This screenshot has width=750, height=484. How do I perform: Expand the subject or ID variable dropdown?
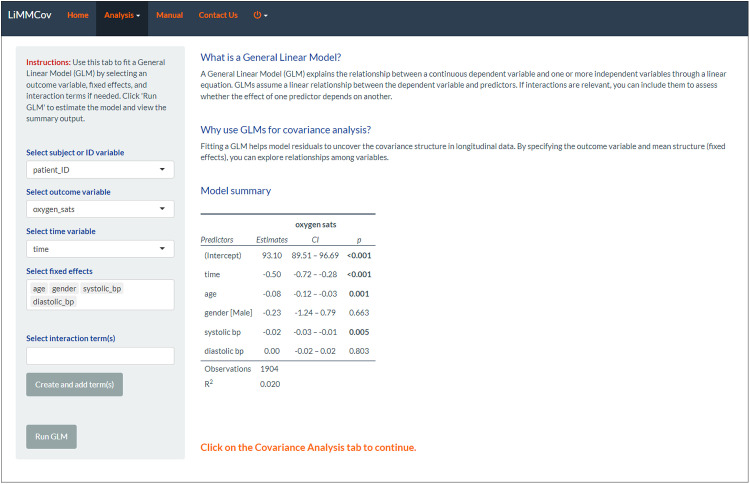[x=100, y=170]
